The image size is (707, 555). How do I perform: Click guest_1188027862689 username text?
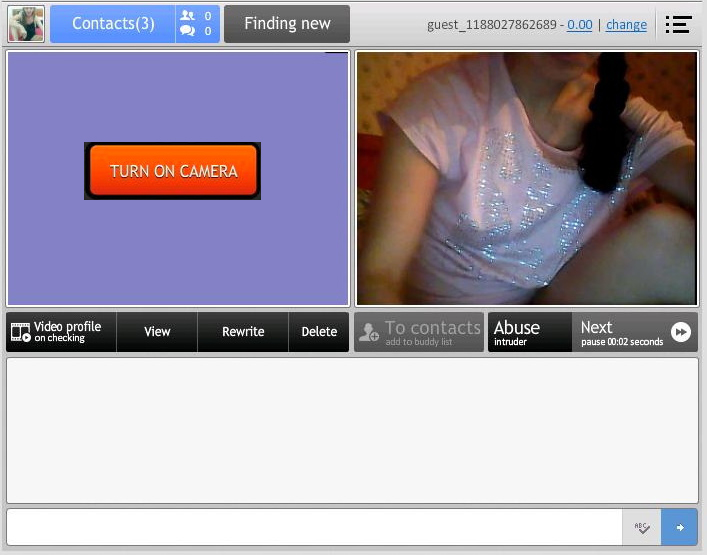point(491,25)
